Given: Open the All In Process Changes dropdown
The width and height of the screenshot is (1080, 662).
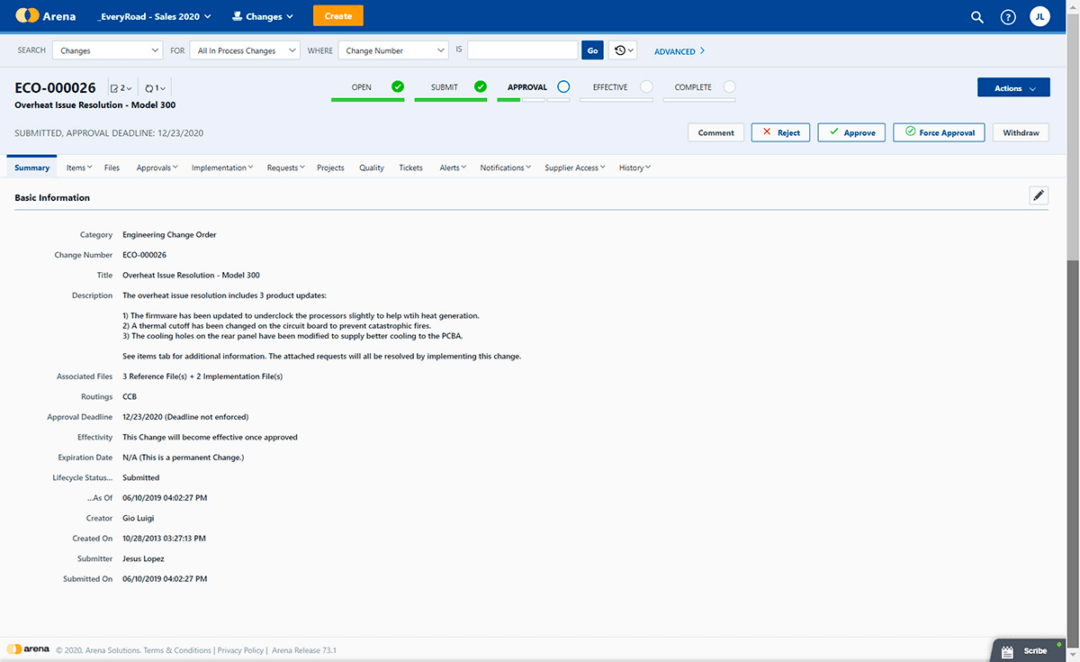Looking at the screenshot, I should click(x=244, y=50).
